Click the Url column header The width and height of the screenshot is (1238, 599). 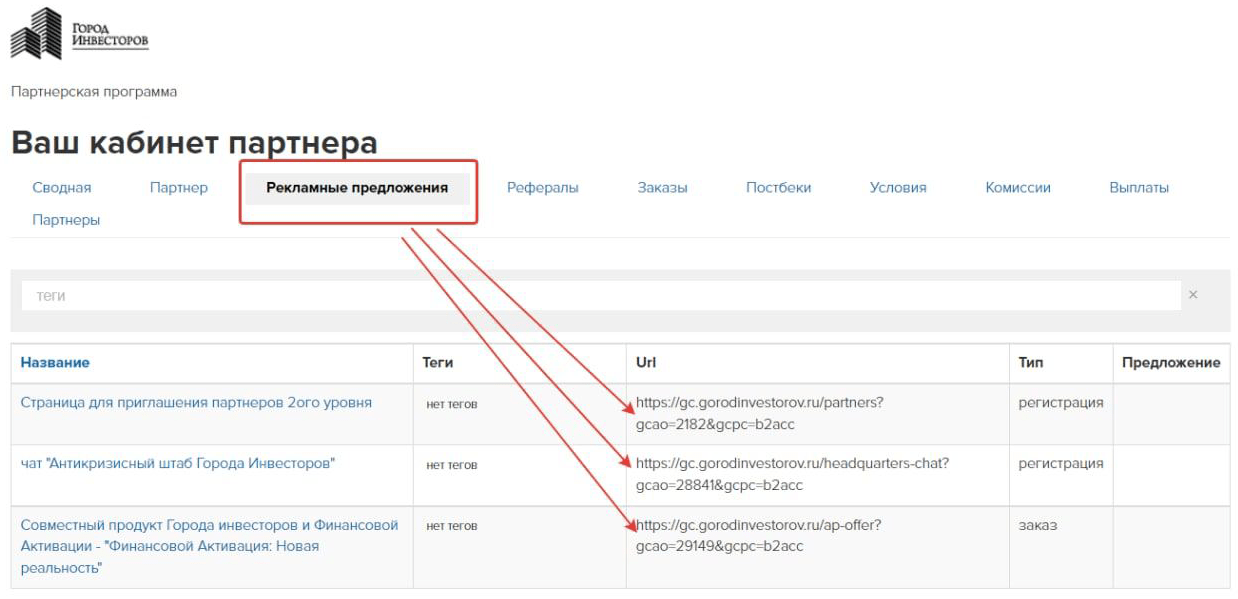[645, 363]
